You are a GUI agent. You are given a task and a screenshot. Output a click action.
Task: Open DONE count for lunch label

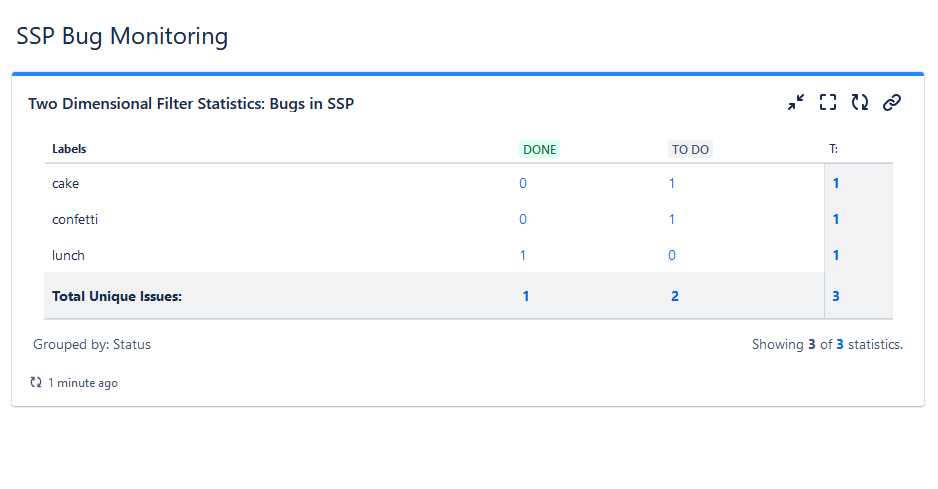(523, 255)
